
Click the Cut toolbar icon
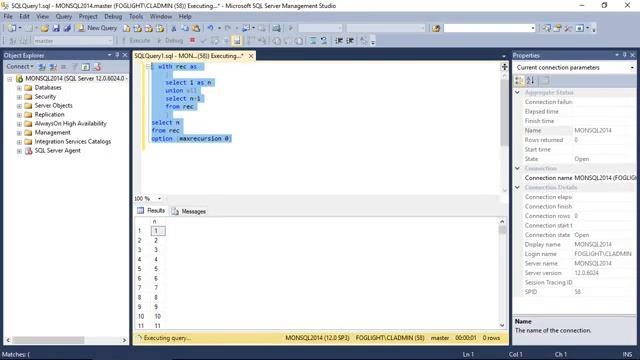pos(173,28)
